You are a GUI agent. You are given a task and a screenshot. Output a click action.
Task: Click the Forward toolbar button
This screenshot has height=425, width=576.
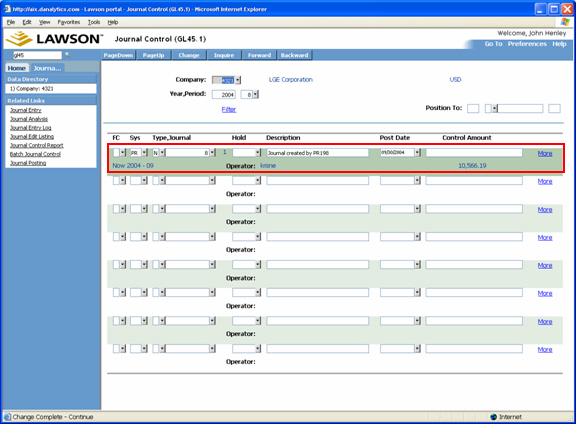(259, 55)
